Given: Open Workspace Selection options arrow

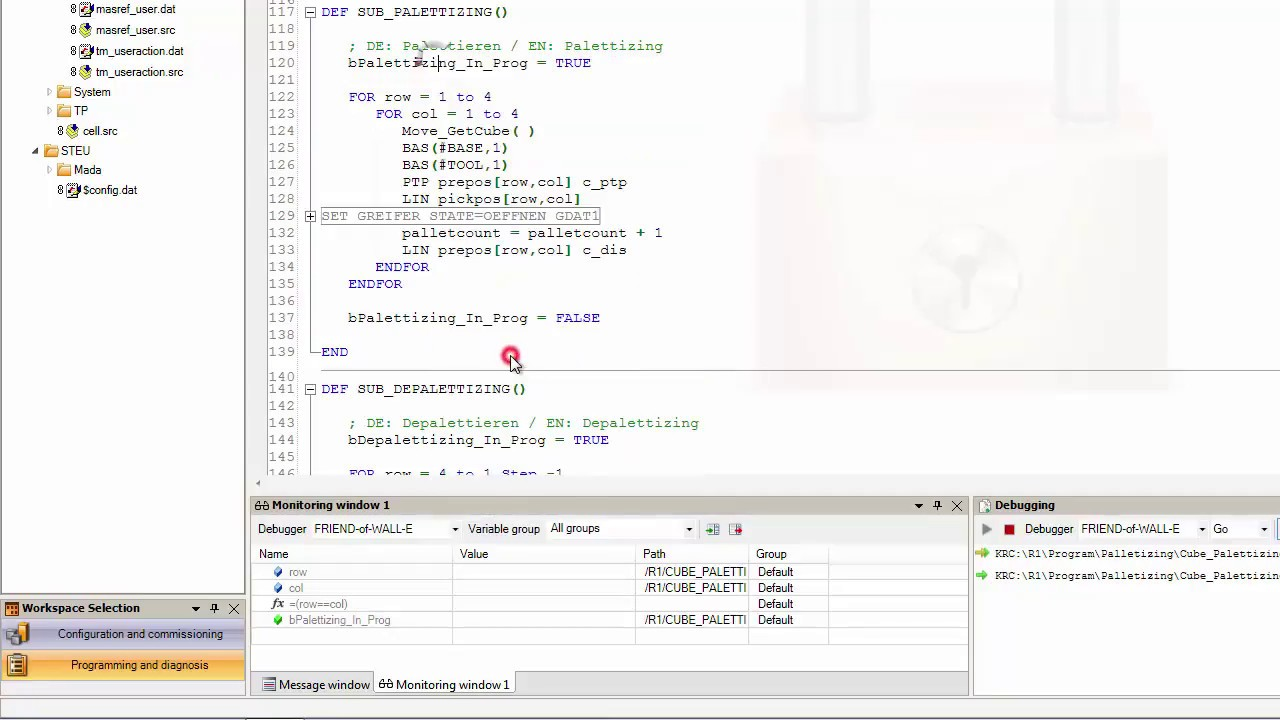Looking at the screenshot, I should click(195, 608).
